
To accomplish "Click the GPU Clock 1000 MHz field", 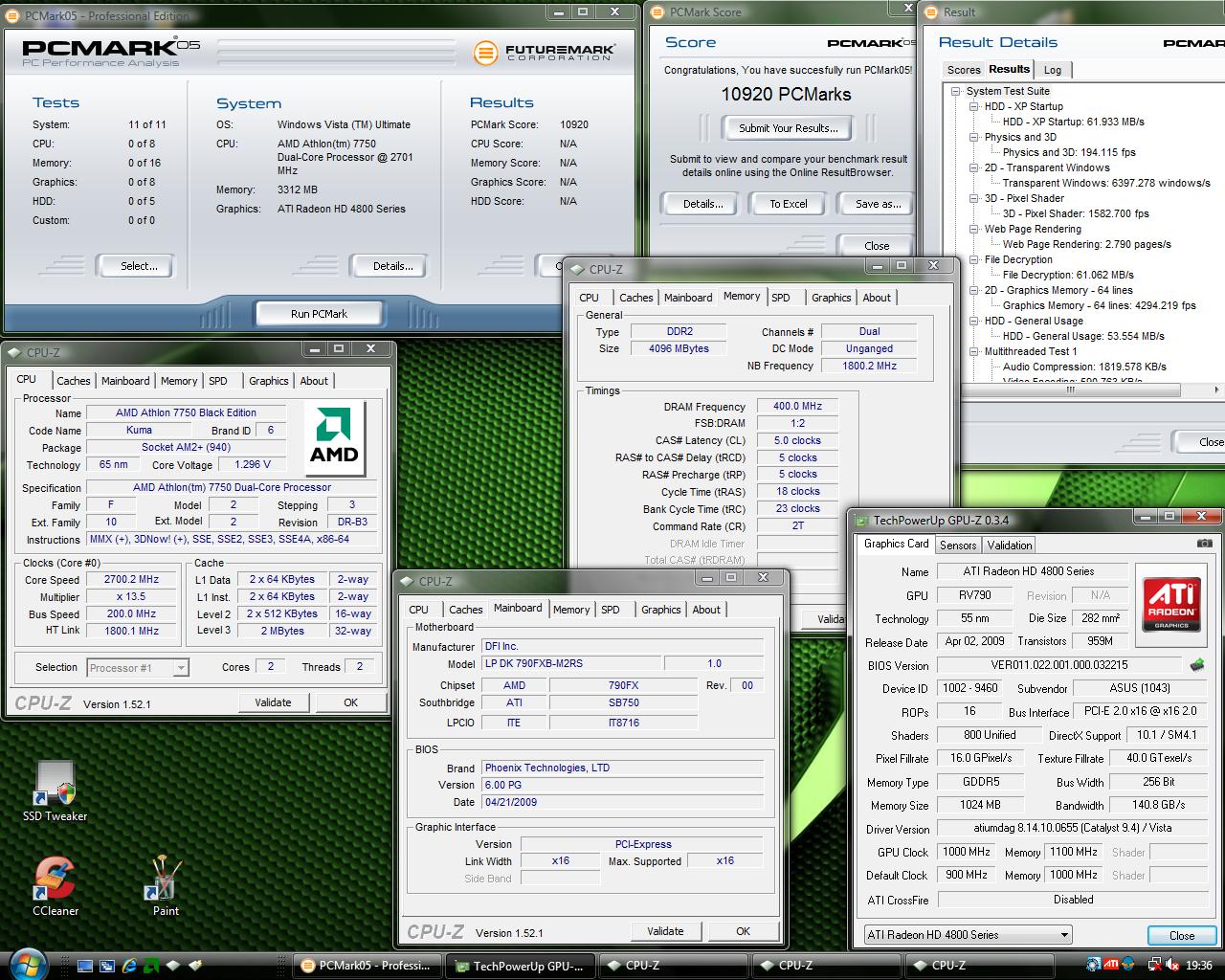I will (967, 852).
